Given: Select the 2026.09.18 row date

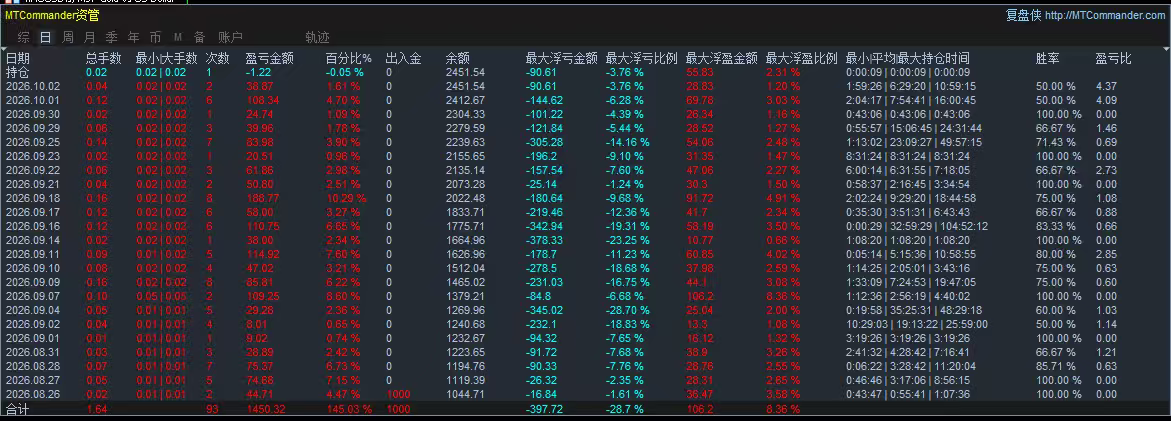Looking at the screenshot, I should [x=32, y=198].
